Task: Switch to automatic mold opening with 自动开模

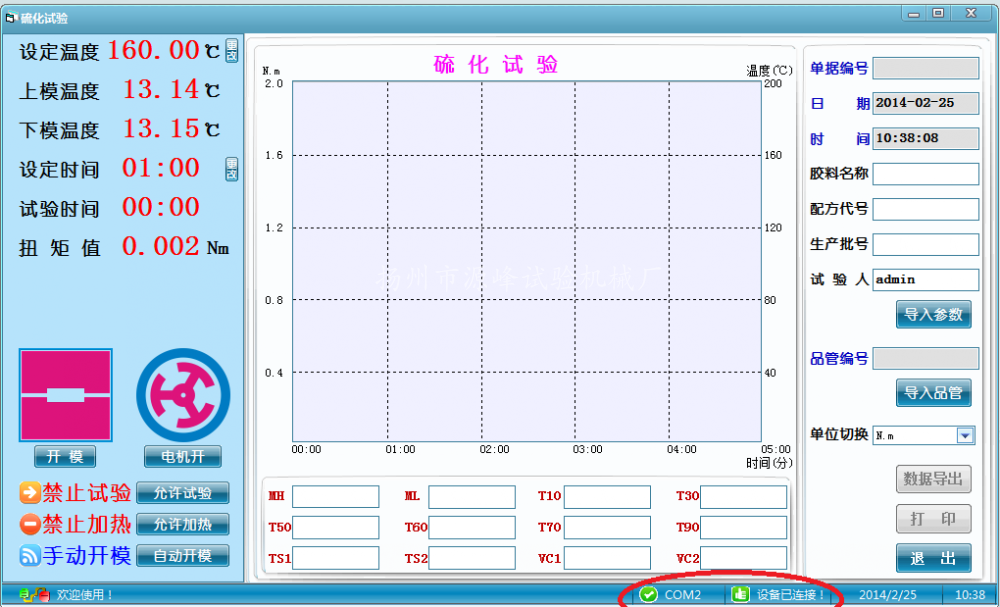Action: click(x=182, y=555)
